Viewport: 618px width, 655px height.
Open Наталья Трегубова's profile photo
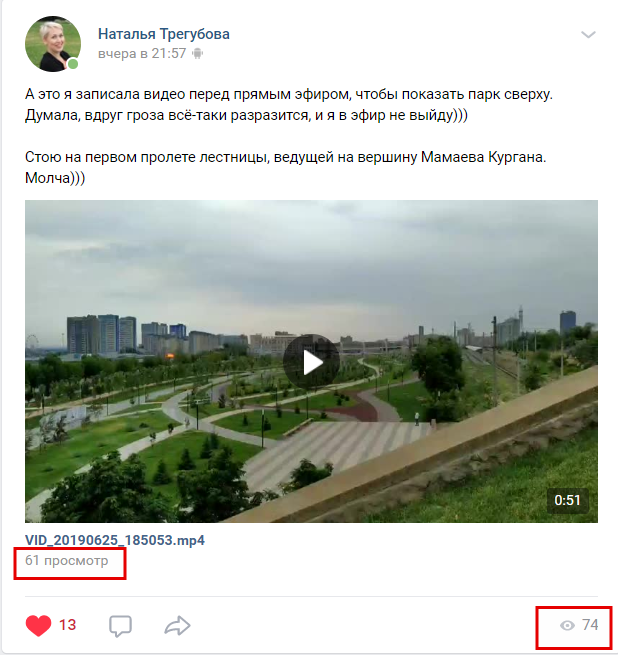point(53,44)
